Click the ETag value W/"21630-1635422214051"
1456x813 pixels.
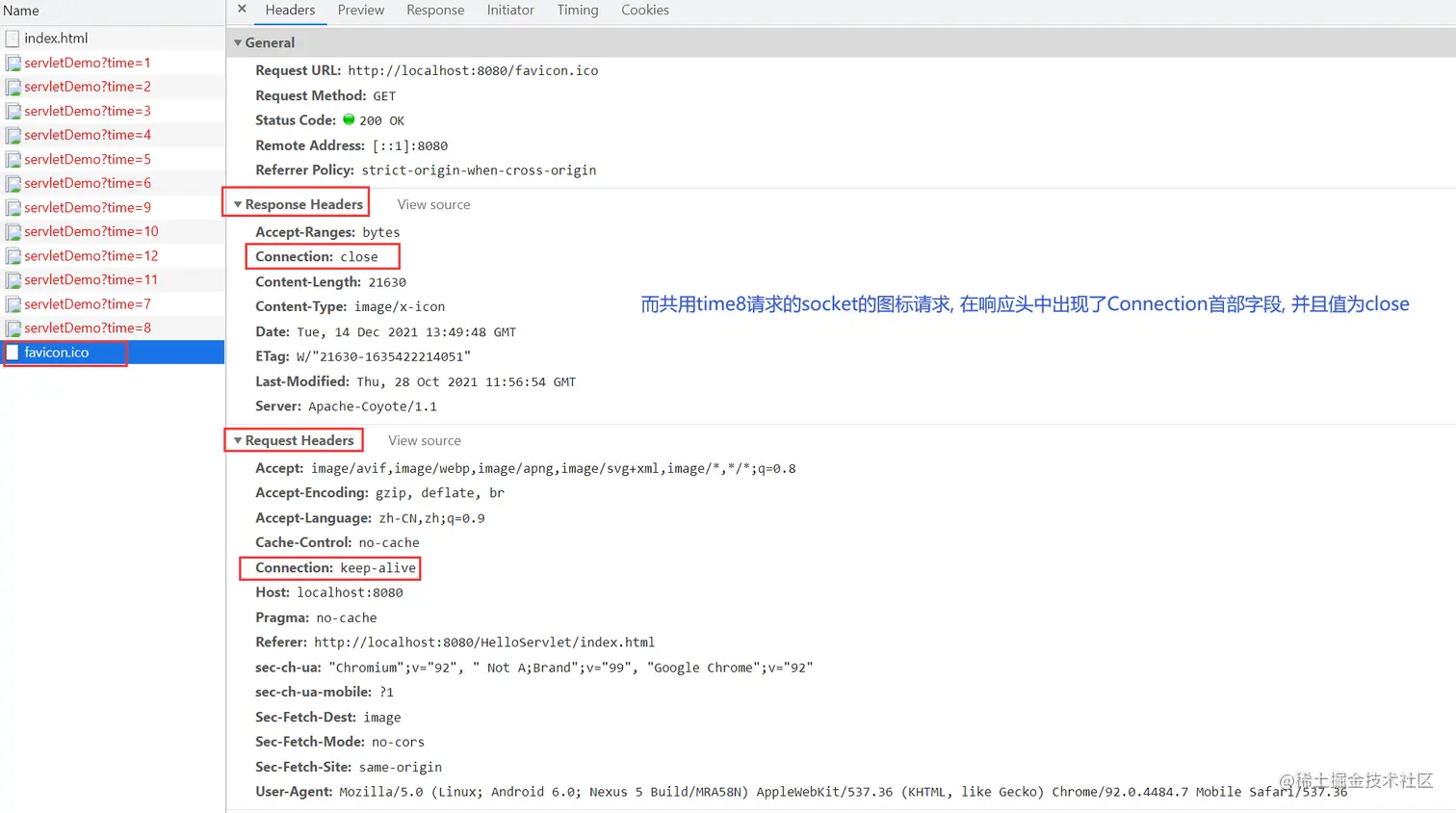click(383, 356)
